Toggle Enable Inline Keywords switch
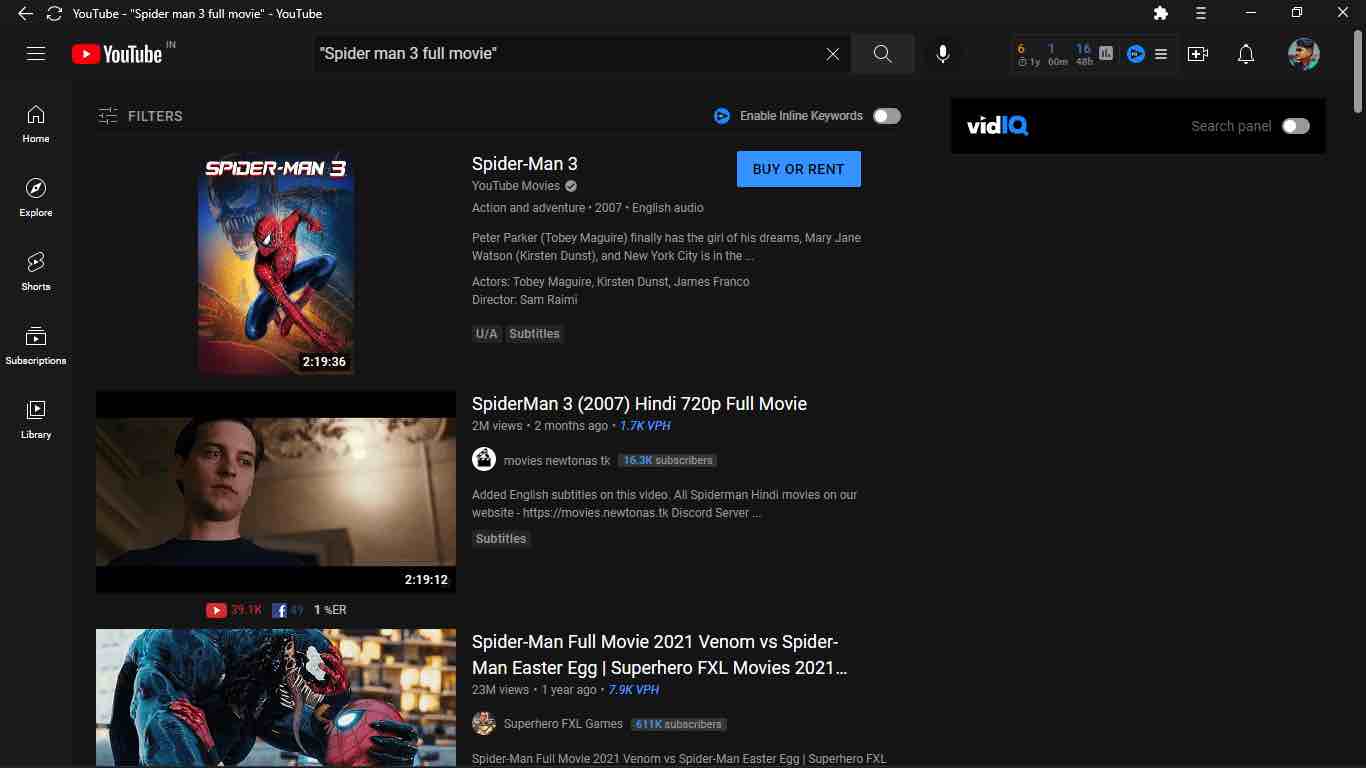The height and width of the screenshot is (768, 1366). click(887, 116)
